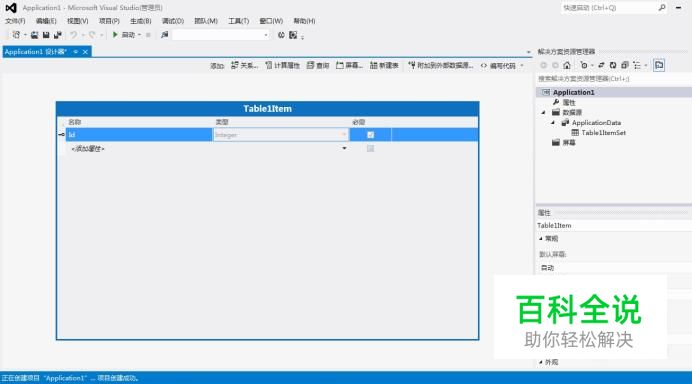Click Solution Explorer Refresh icon
Viewport: 692px width, 384px height.
[x=613, y=65]
